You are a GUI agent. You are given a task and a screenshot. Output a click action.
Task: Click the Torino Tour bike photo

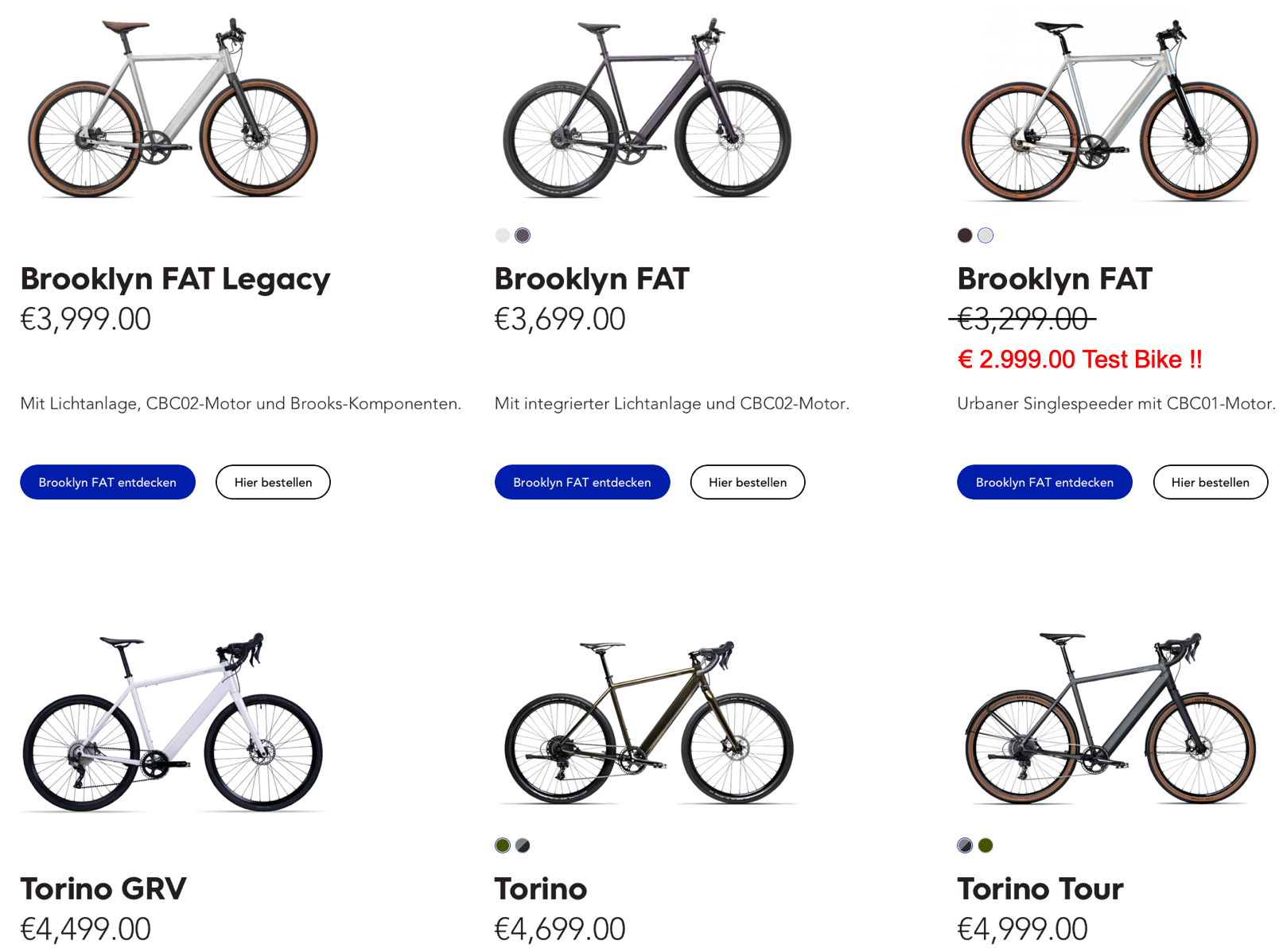click(x=1110, y=720)
